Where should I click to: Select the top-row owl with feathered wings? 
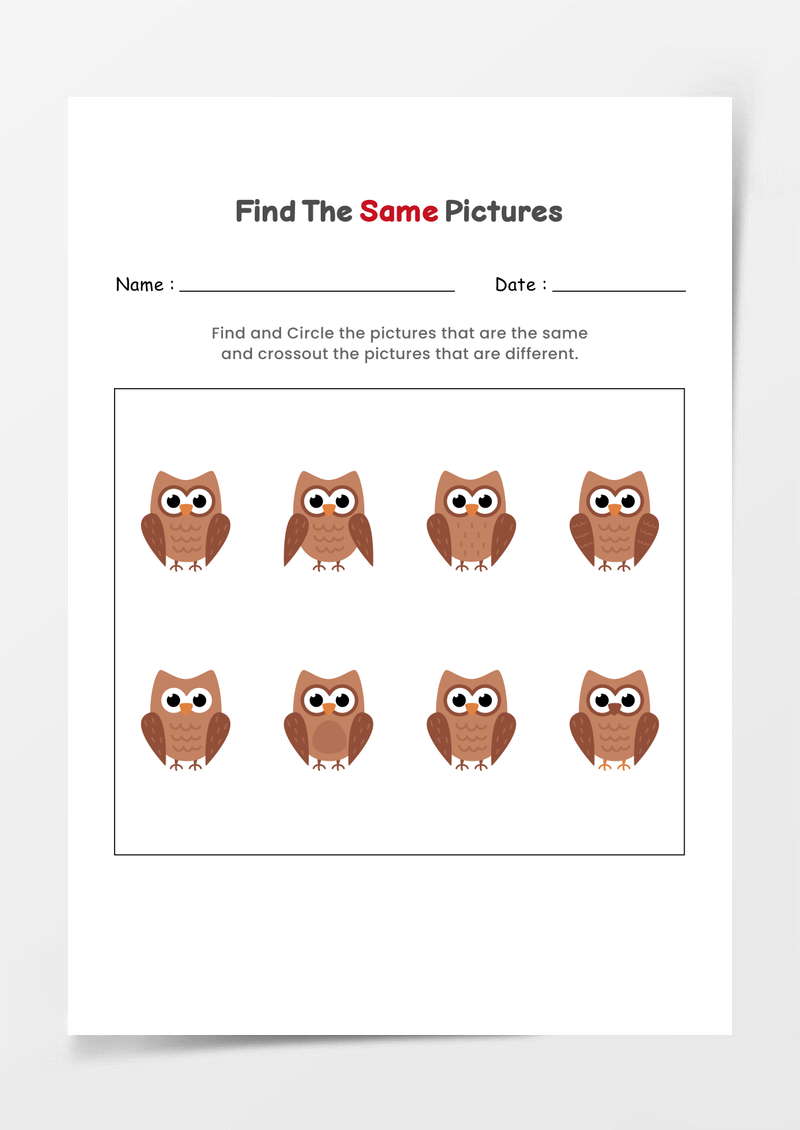[x=614, y=520]
